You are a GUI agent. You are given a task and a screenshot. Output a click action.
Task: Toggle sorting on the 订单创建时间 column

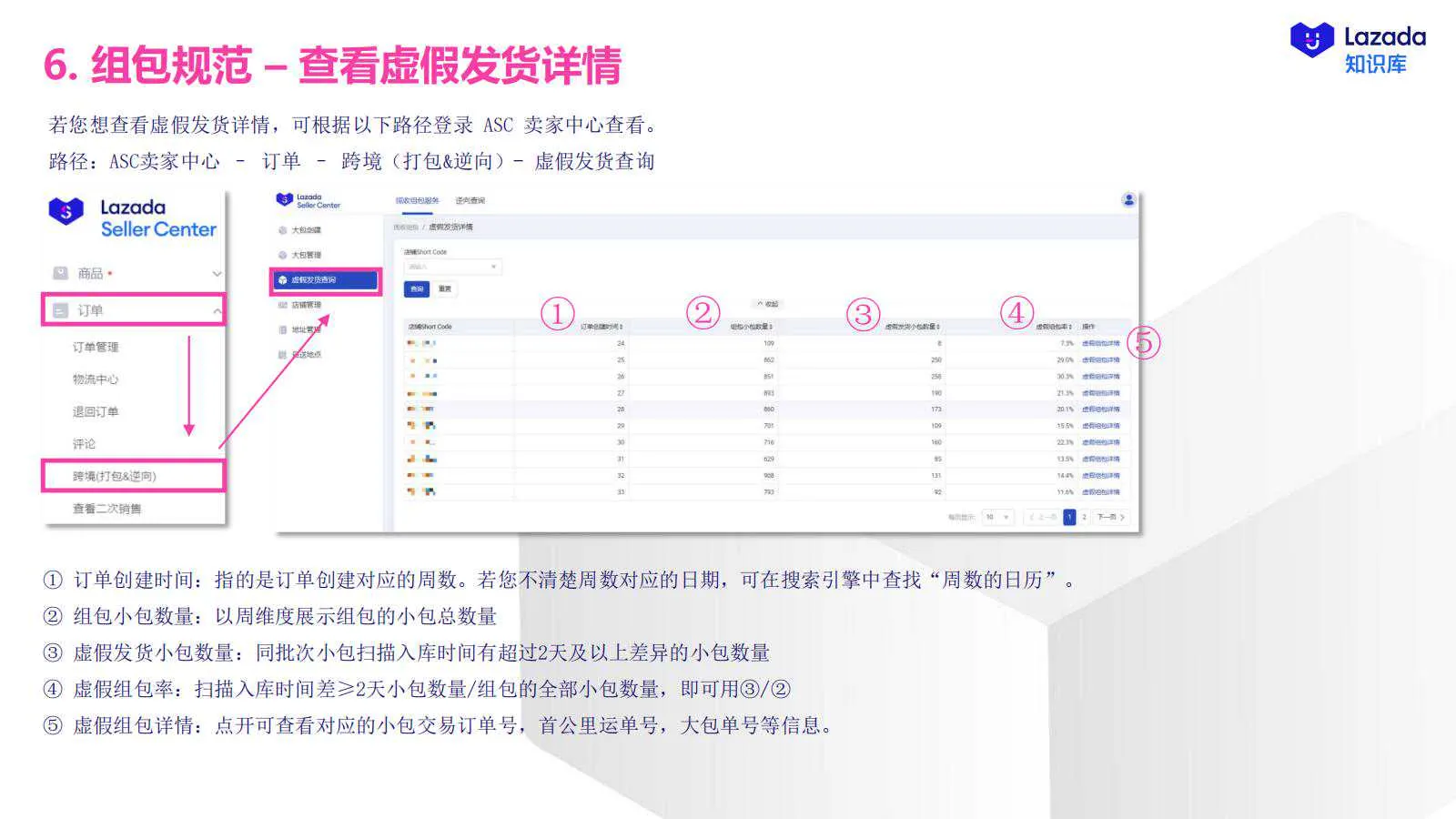[600, 326]
